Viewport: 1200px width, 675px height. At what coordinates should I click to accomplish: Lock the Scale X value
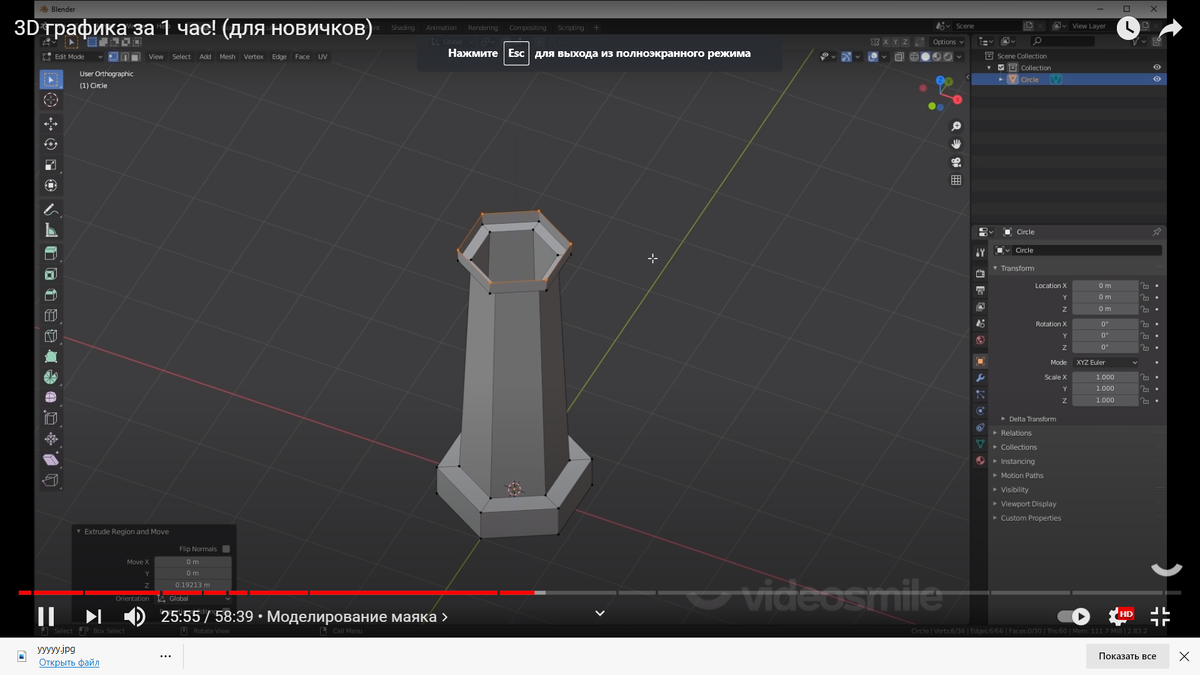pyautogui.click(x=1146, y=377)
